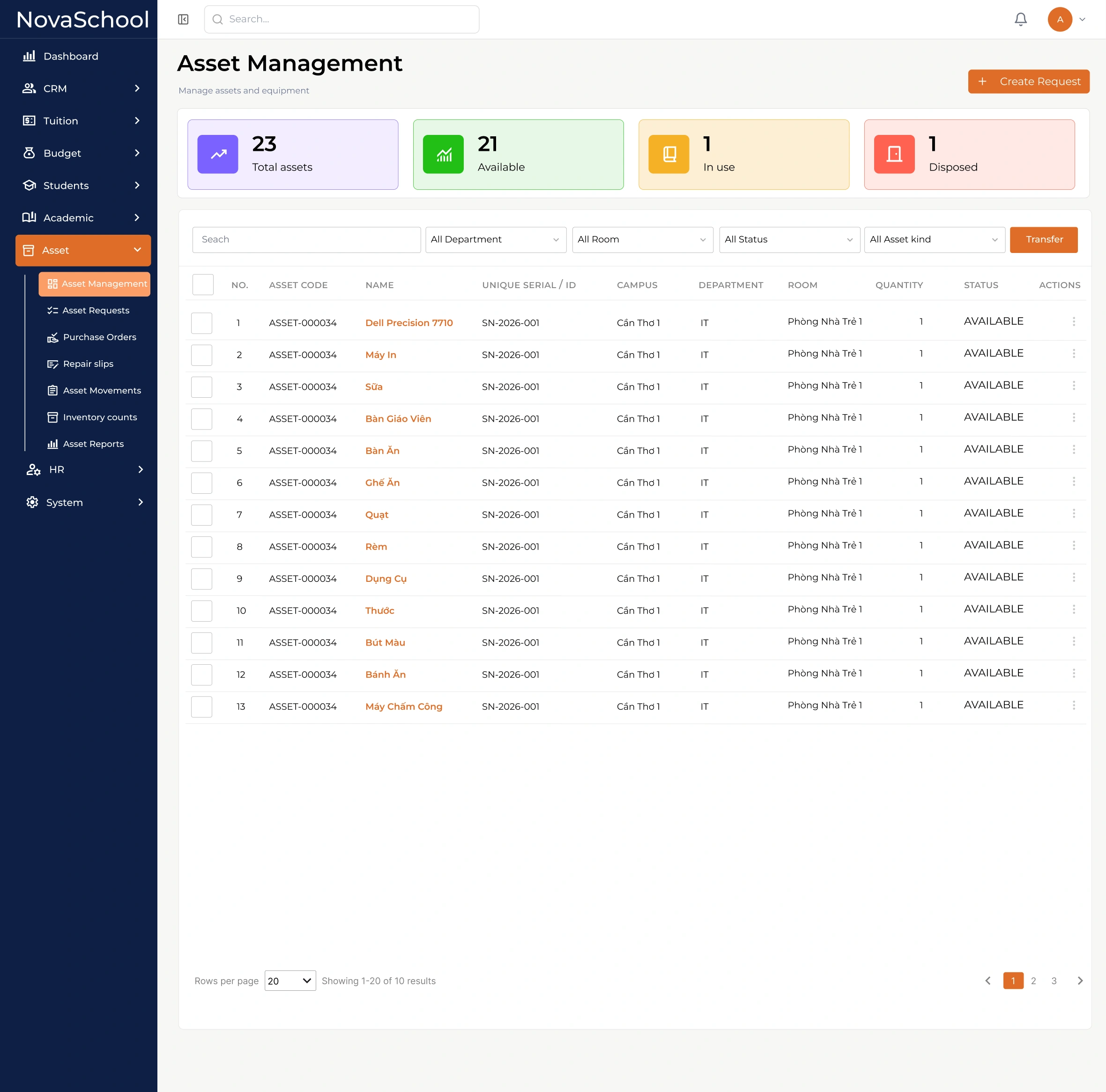Check the Máy In row checkbox
The width and height of the screenshot is (1106, 1092).
click(201, 355)
